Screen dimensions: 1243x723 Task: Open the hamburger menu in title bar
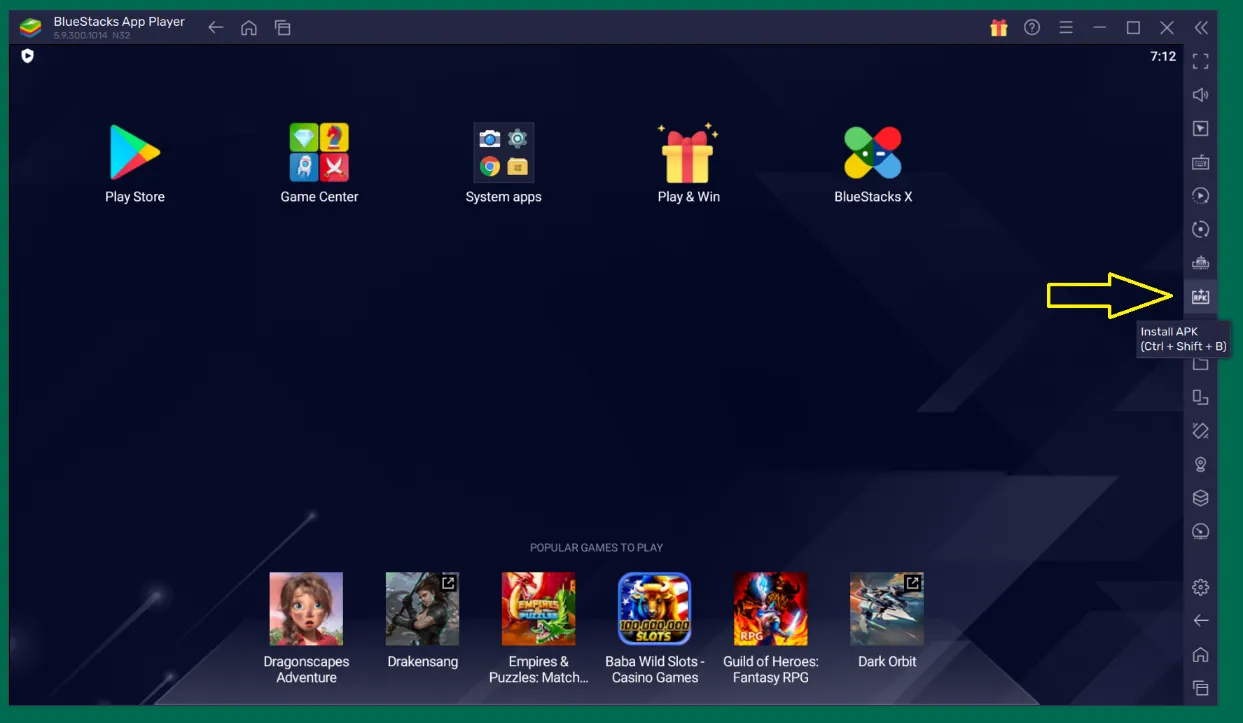tap(1066, 28)
